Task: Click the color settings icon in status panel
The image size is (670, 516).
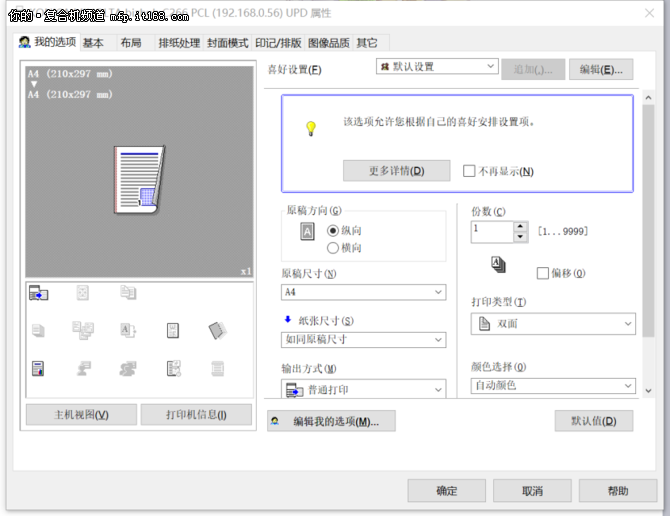Action: 38,368
